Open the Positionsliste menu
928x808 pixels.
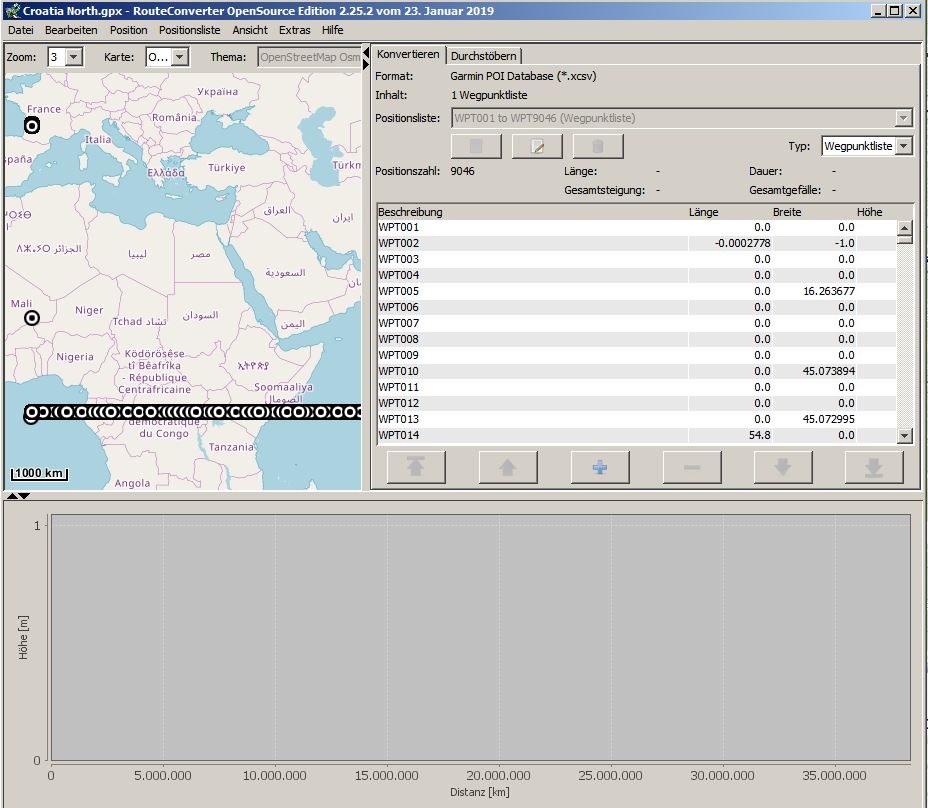[x=189, y=30]
